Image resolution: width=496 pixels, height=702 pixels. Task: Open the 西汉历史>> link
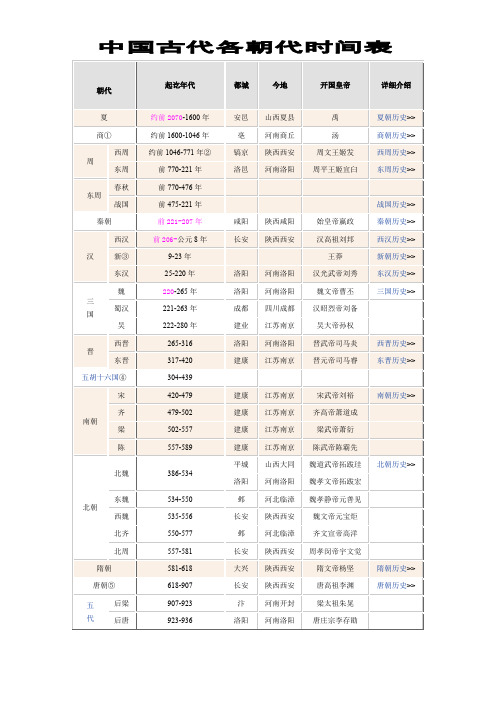pyautogui.click(x=396, y=239)
